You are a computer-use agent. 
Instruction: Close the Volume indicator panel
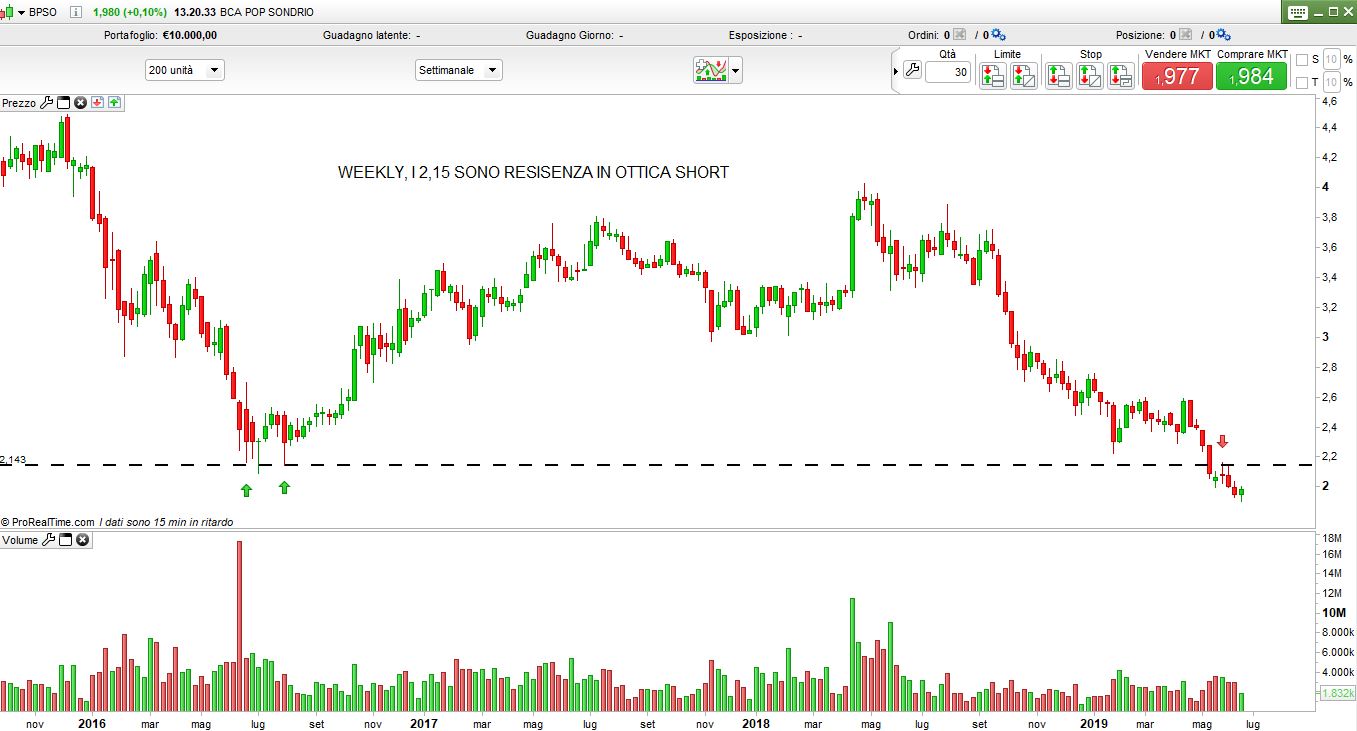tap(83, 540)
